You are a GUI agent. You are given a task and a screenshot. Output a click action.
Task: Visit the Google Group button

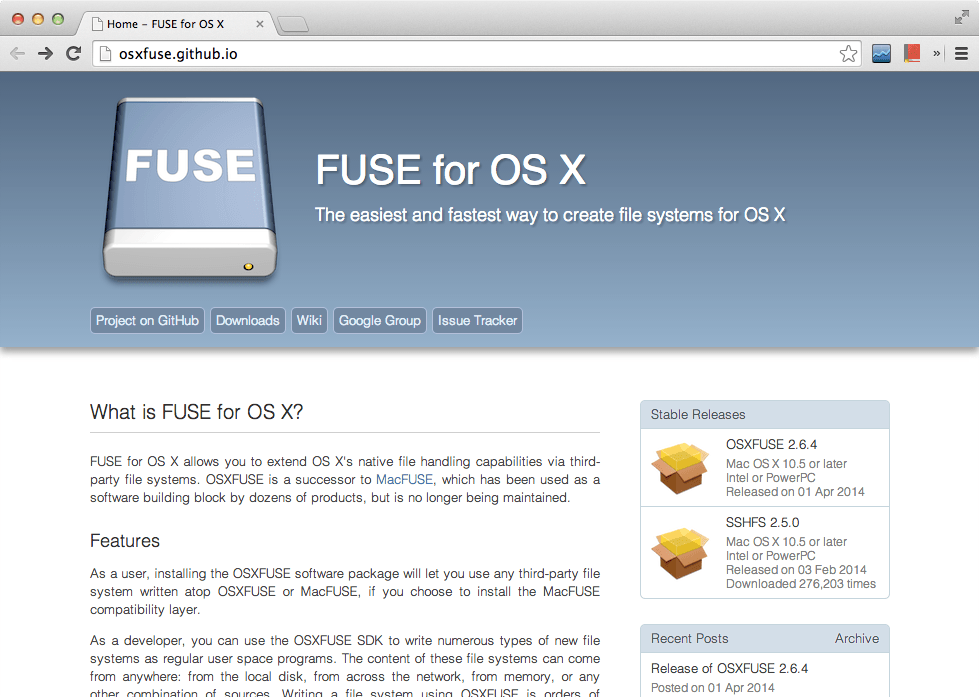pos(380,320)
